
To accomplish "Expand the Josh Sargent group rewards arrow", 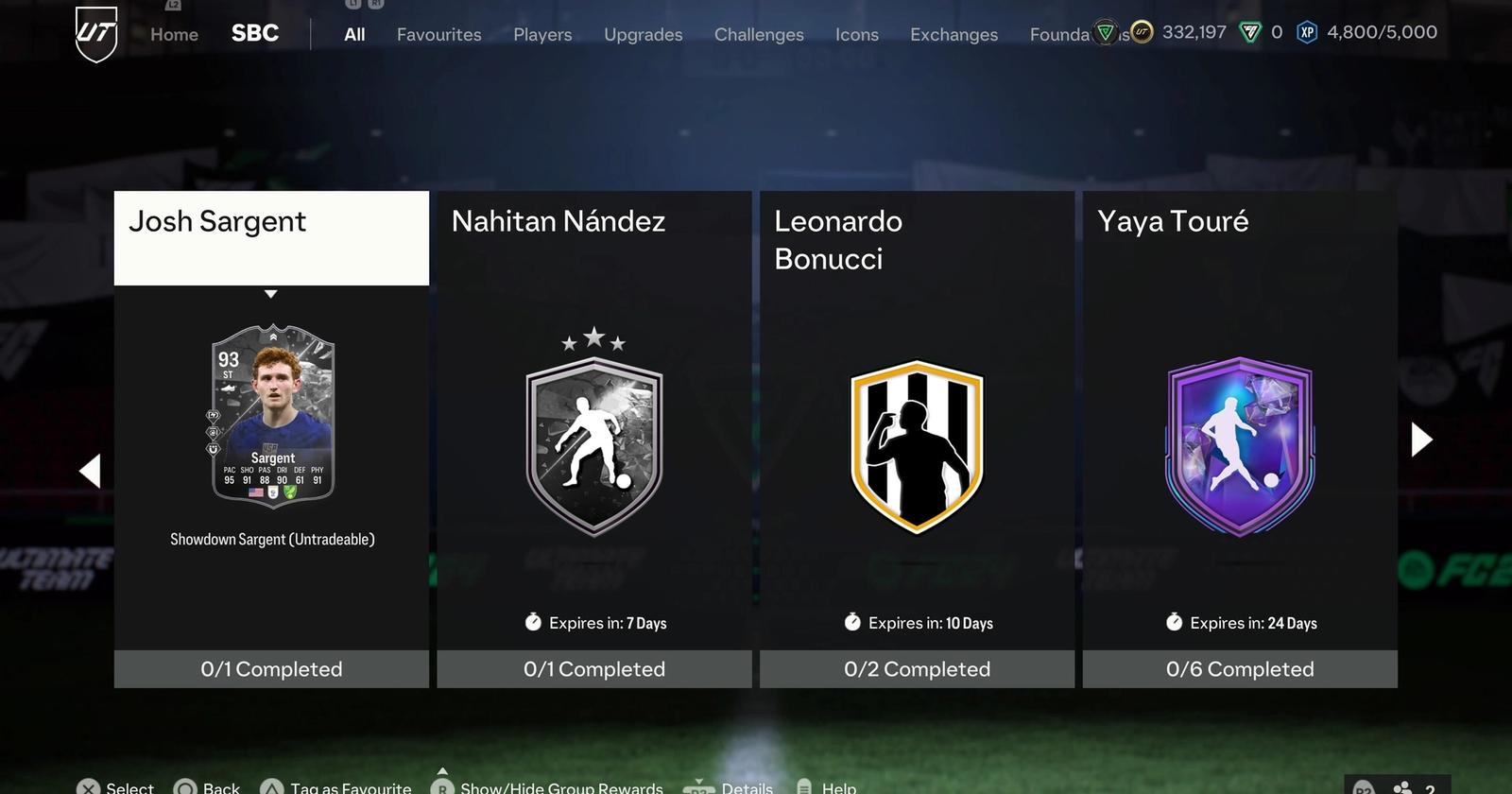I will point(271,294).
